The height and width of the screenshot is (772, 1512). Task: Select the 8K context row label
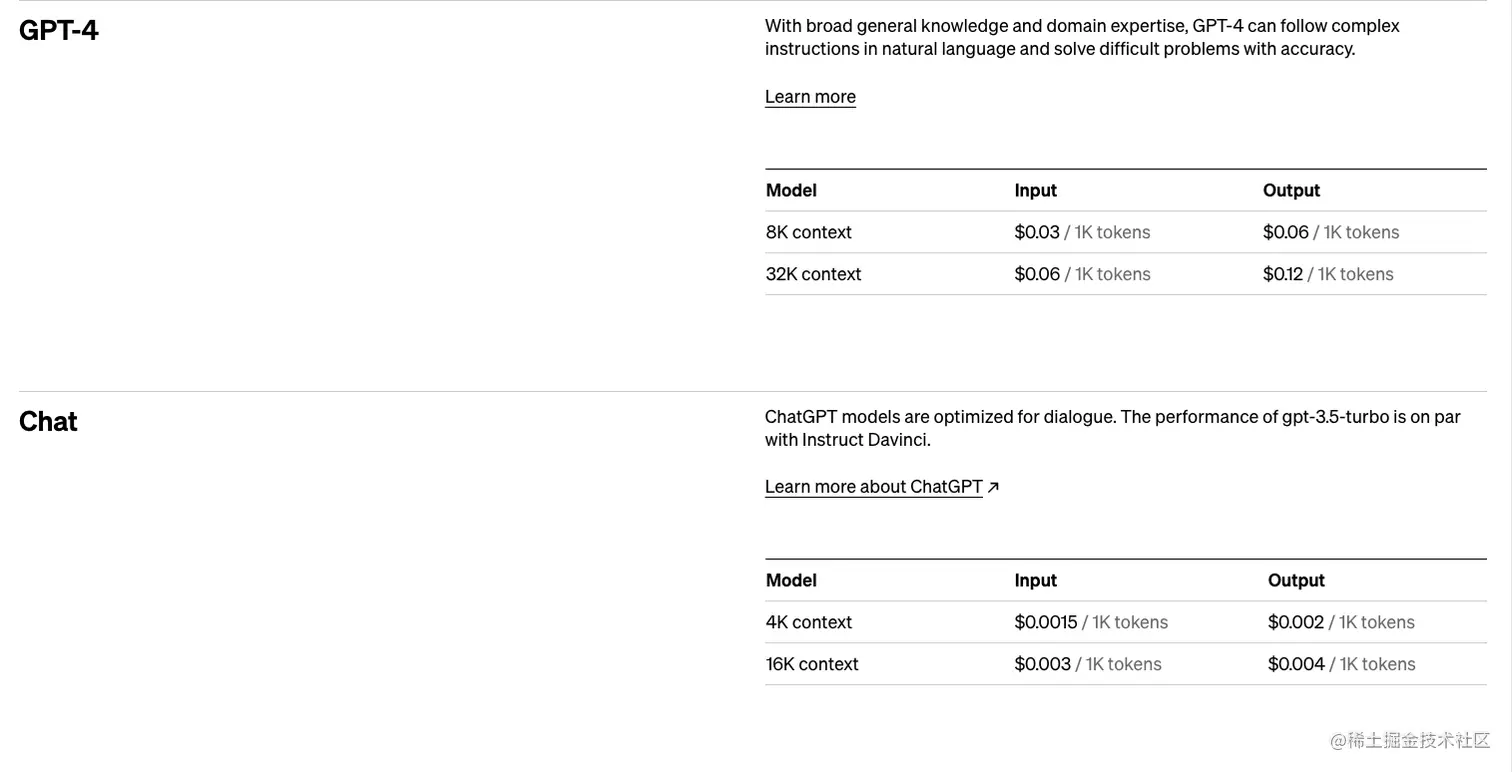point(808,232)
